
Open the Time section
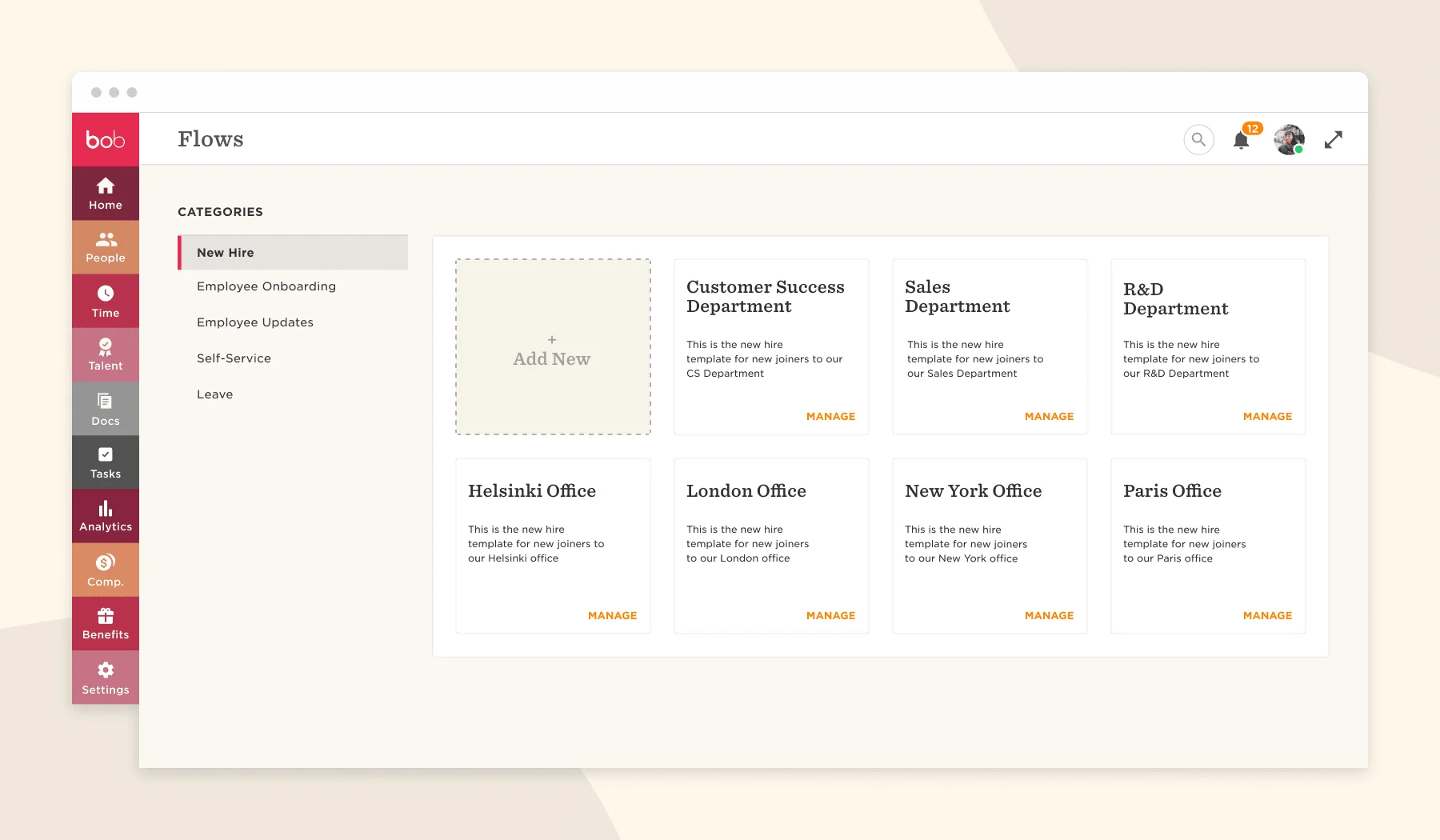click(x=106, y=301)
